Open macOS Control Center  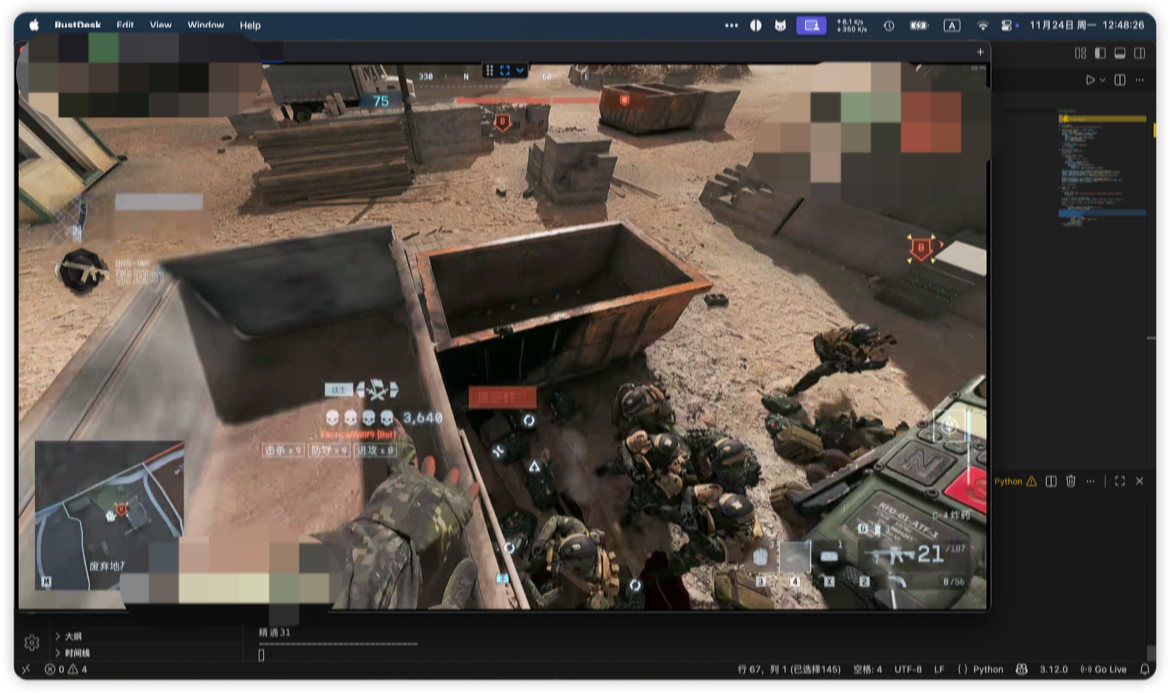click(1007, 25)
